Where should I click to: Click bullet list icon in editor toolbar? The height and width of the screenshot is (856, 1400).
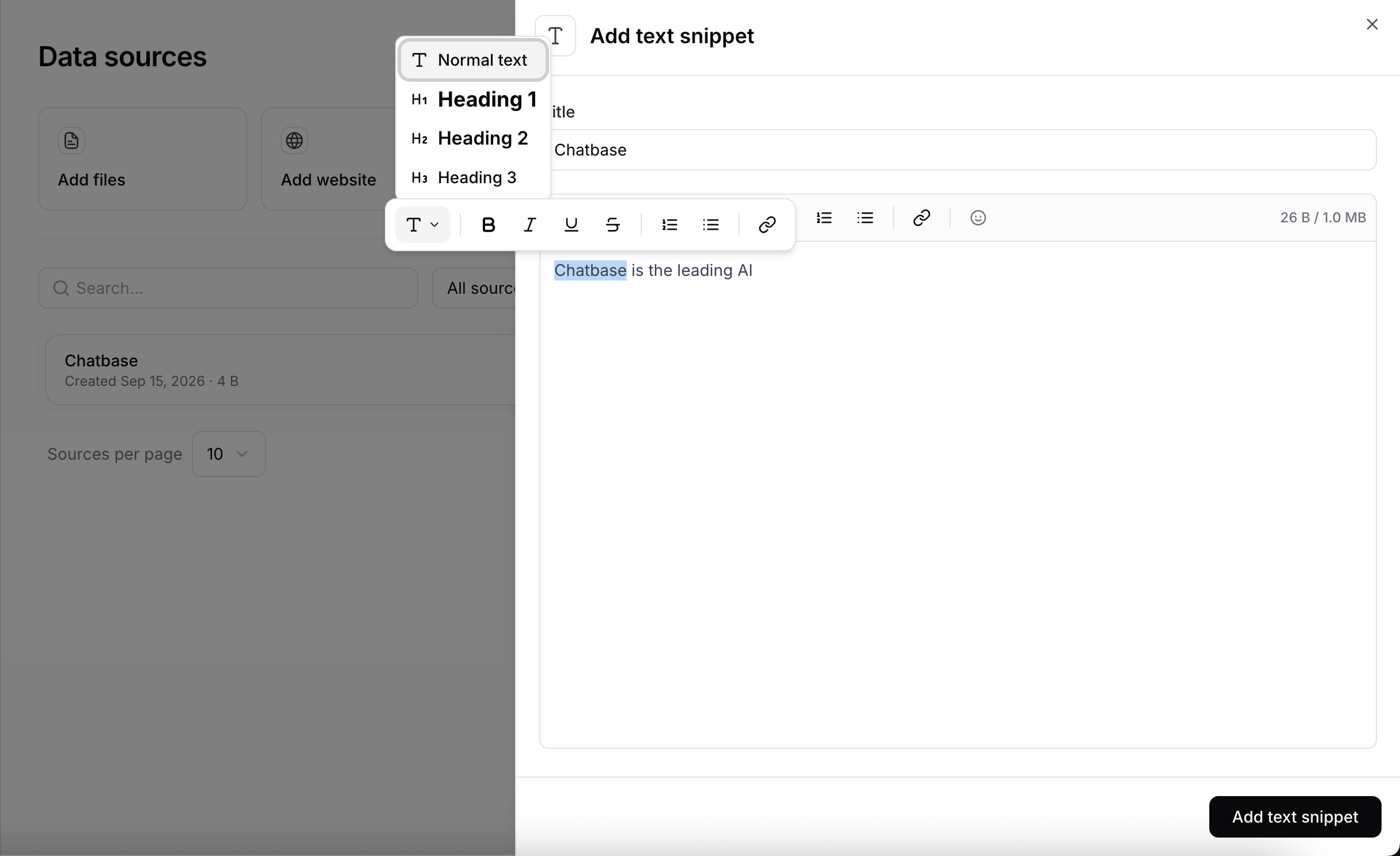(x=865, y=218)
